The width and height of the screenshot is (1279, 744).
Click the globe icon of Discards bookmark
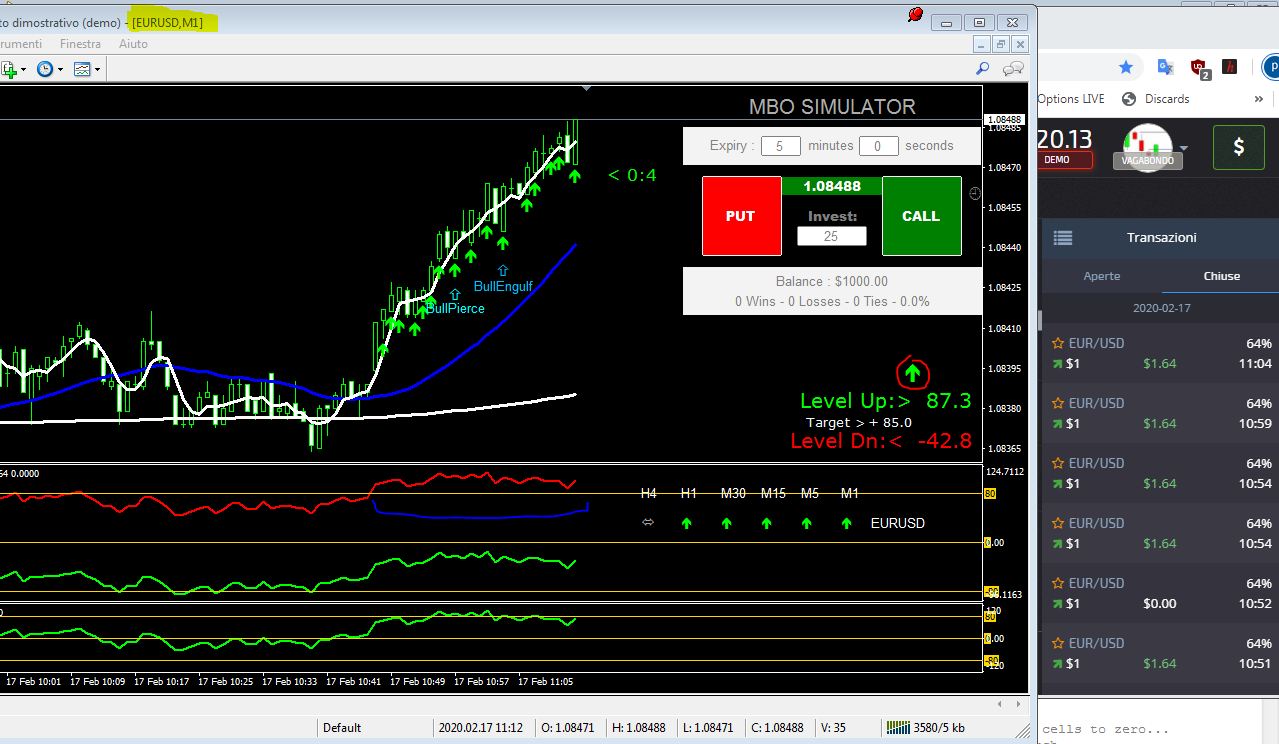tap(1129, 99)
